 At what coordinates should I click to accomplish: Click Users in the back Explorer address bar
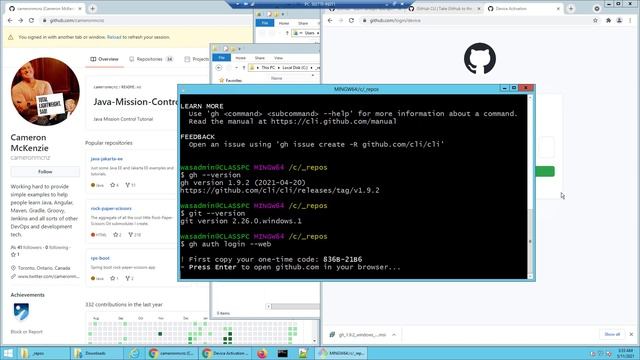coord(309,33)
